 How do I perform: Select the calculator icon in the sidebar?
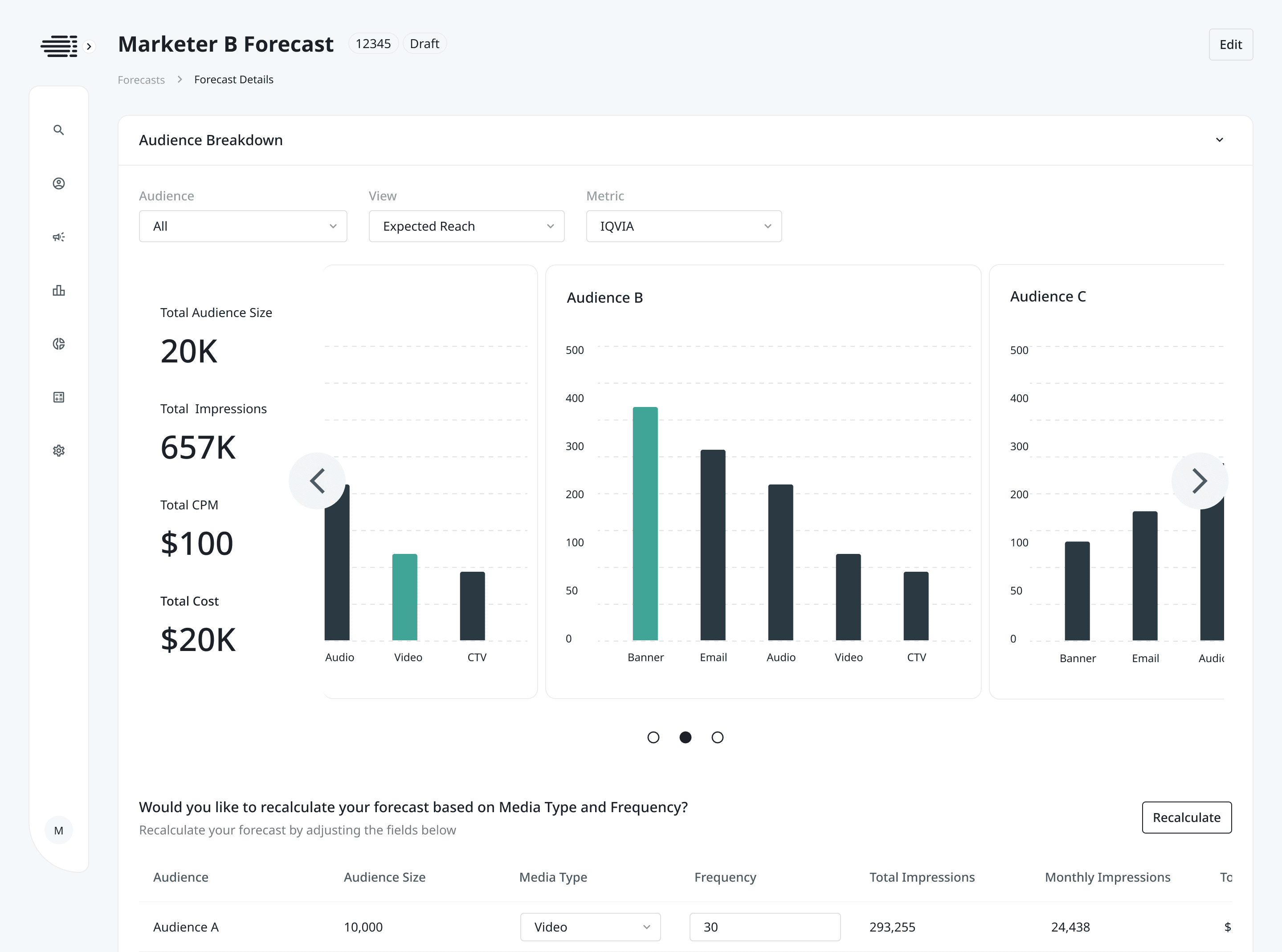point(58,396)
